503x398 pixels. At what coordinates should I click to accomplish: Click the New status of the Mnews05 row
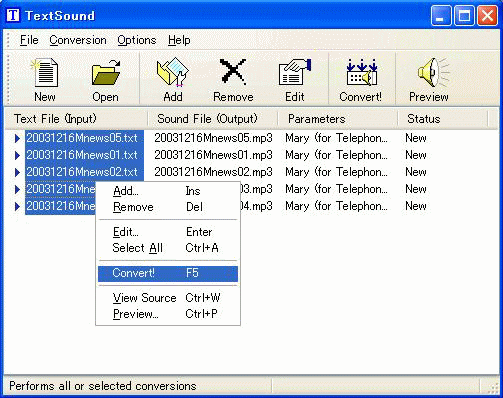pyautogui.click(x=416, y=138)
